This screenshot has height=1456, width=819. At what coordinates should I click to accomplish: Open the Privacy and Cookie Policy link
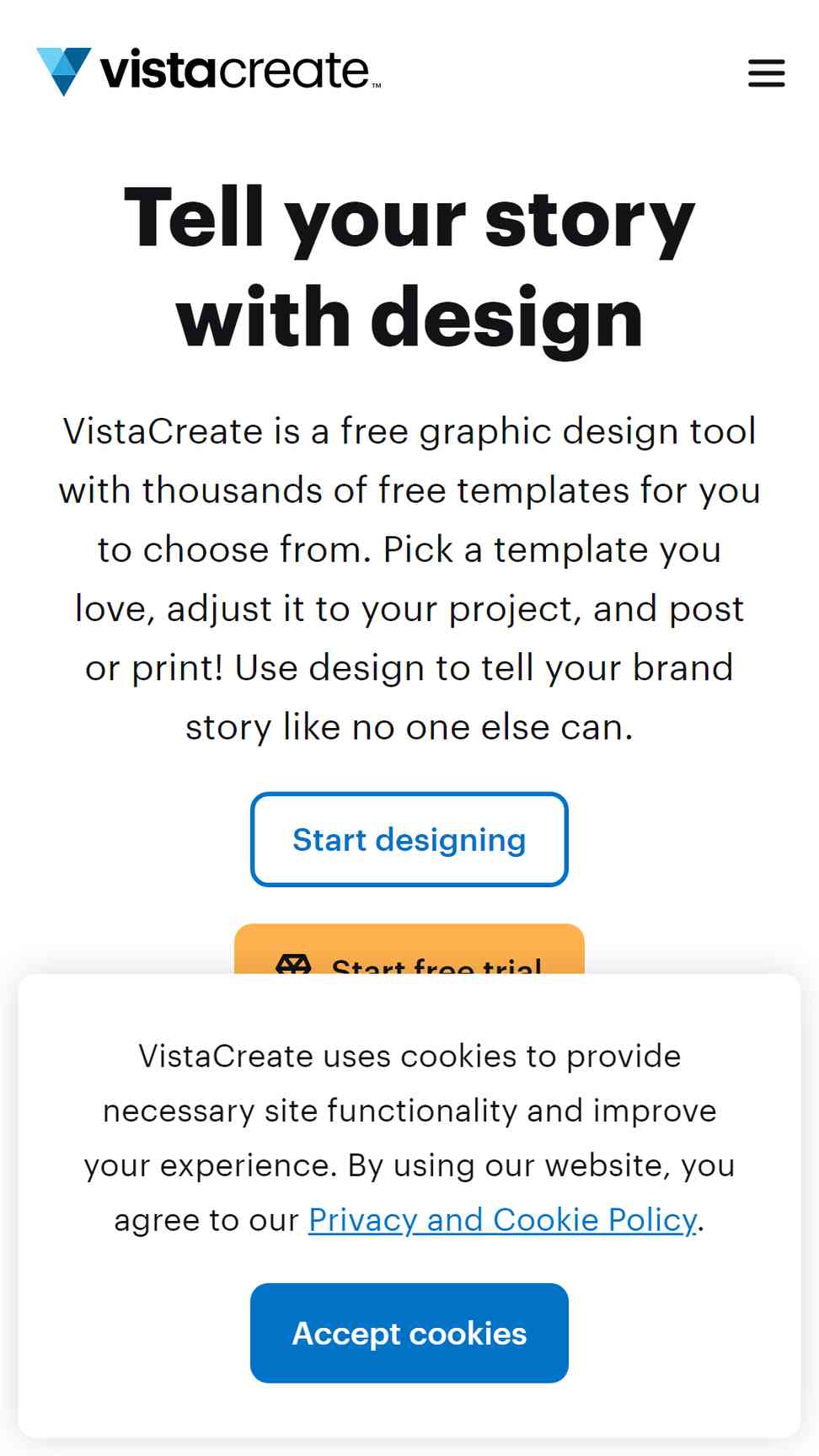[503, 1219]
